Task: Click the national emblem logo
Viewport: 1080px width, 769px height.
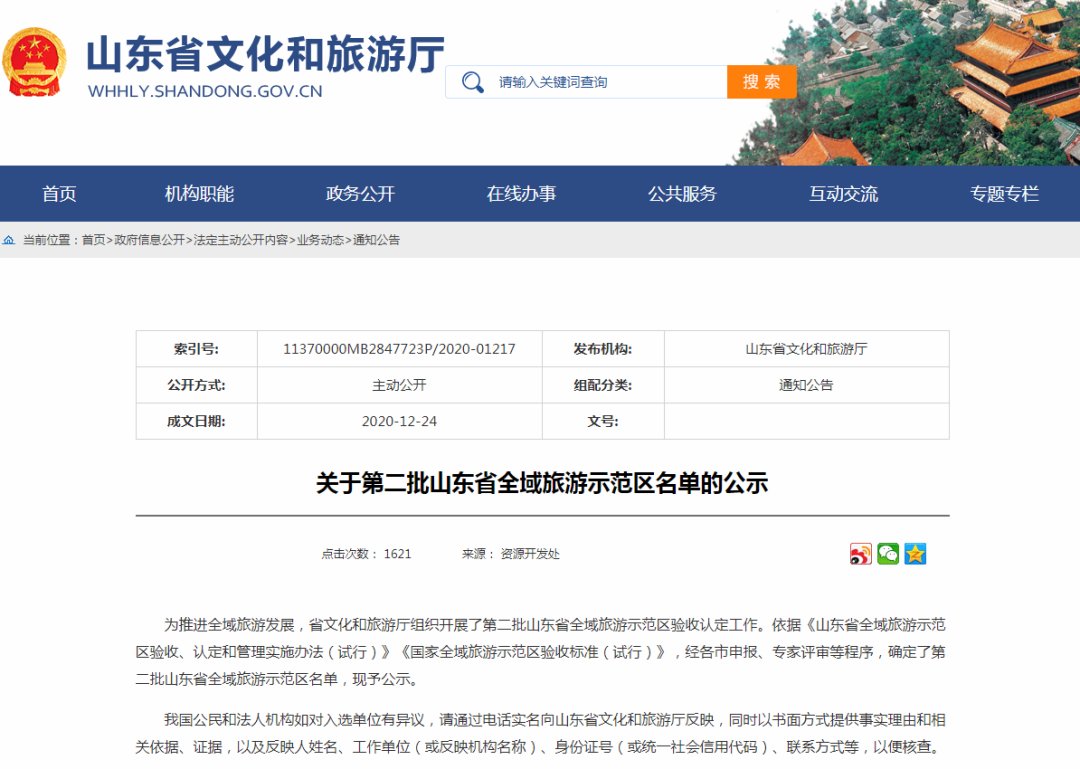Action: 38,60
